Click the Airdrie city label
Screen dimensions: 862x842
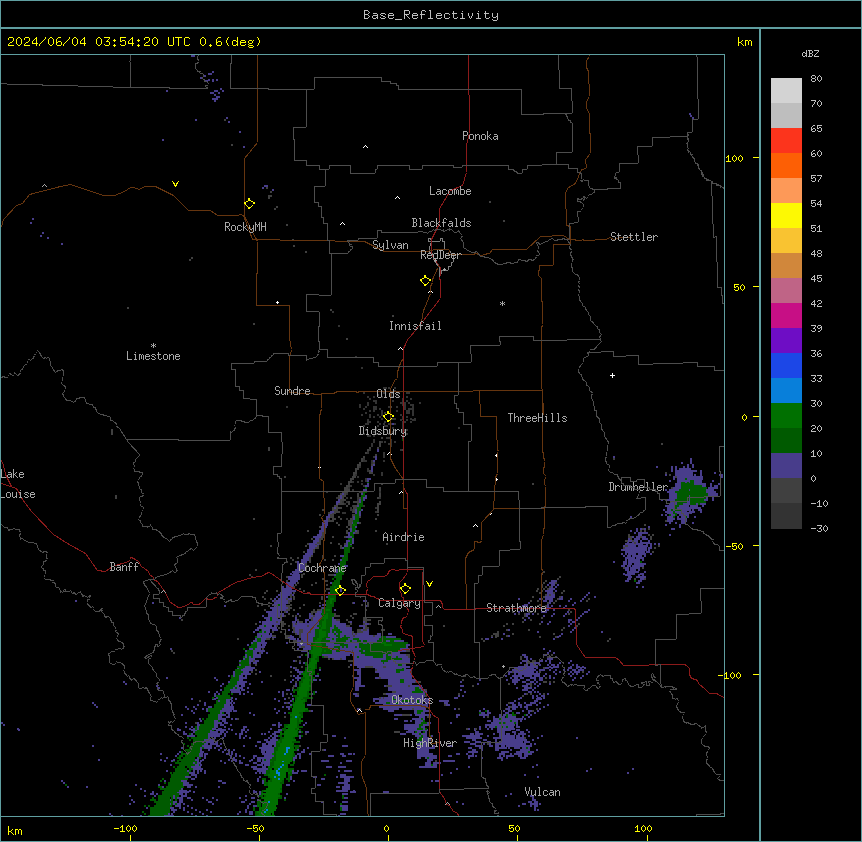(403, 537)
